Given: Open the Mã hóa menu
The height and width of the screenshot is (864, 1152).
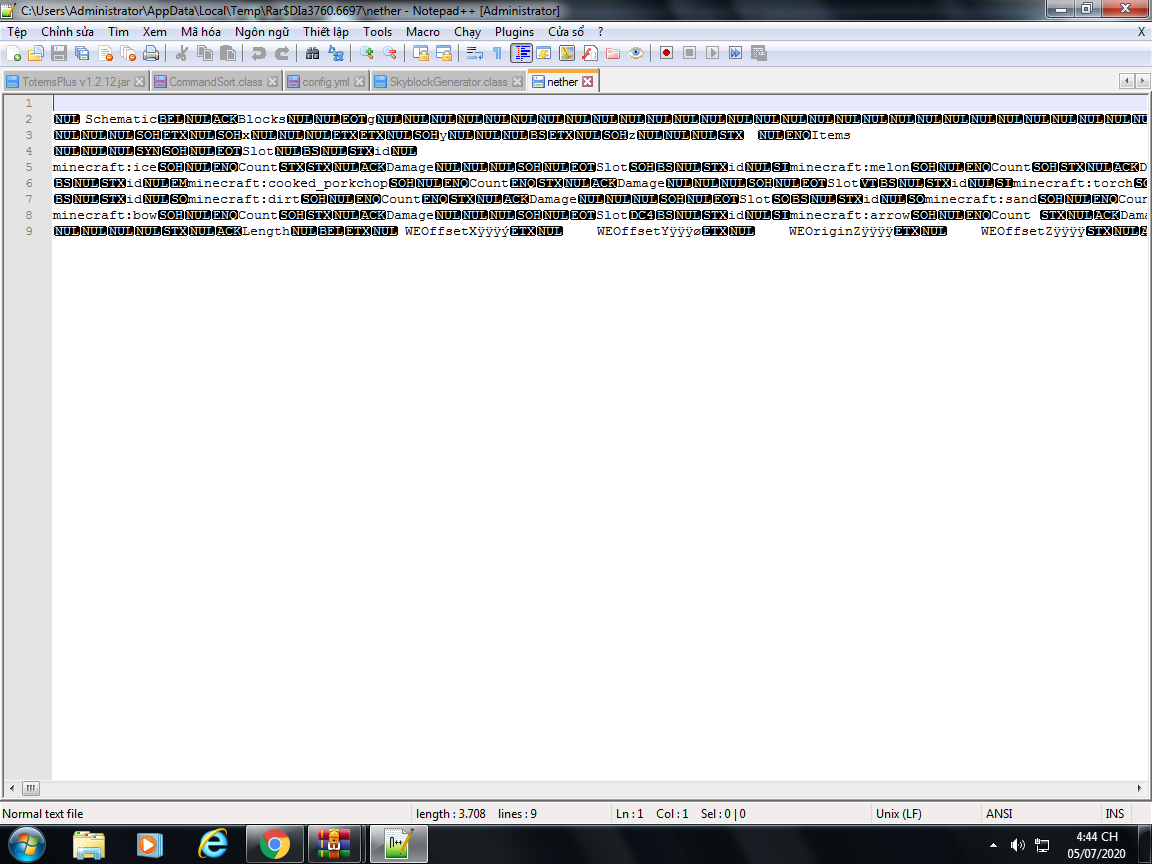Looking at the screenshot, I should (201, 32).
